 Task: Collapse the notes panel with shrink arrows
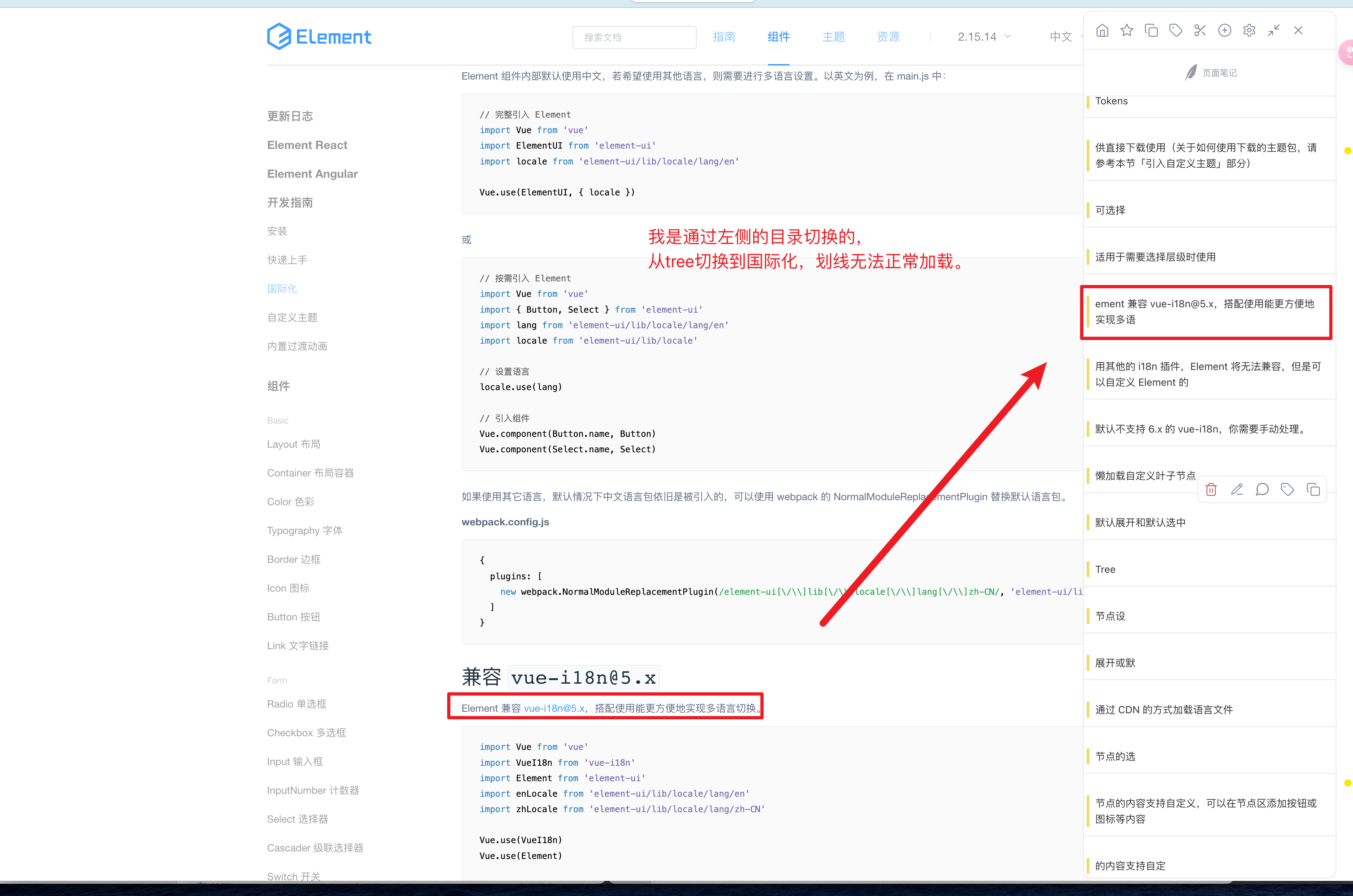pos(1273,30)
